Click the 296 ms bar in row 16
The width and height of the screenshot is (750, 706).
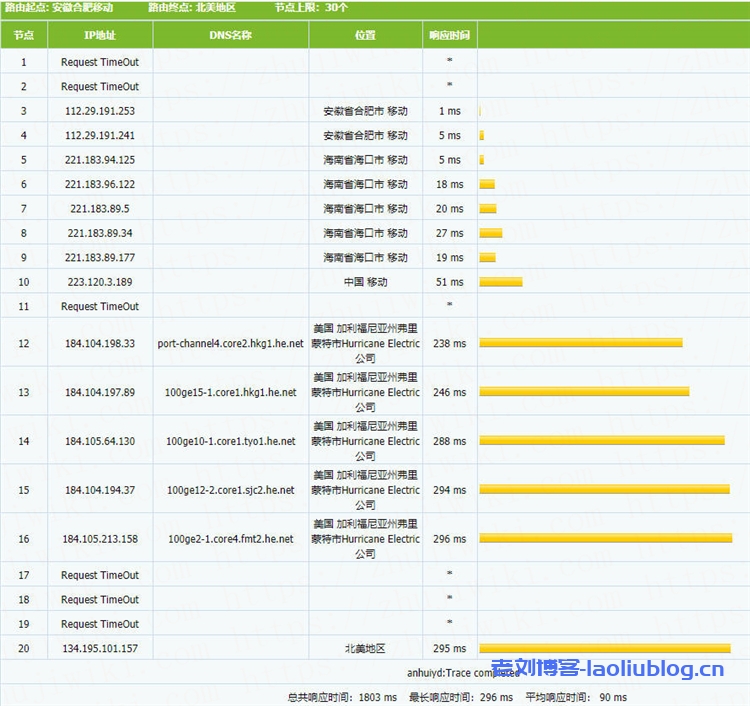[605, 539]
